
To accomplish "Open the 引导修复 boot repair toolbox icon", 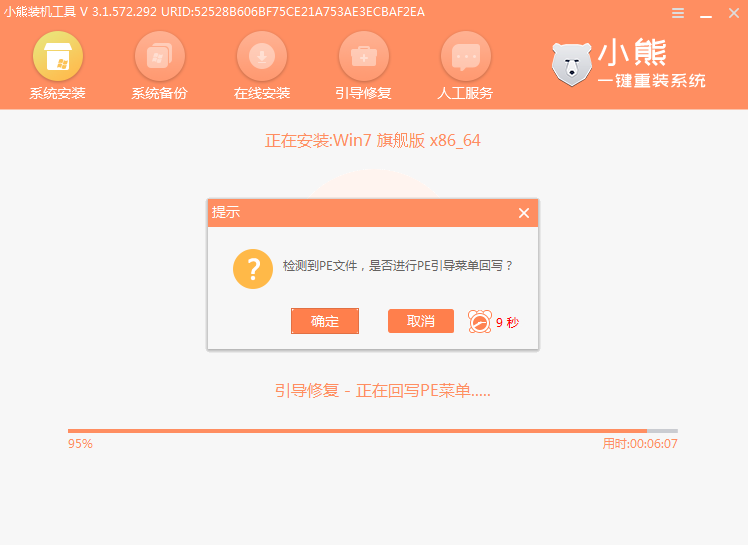I will (363, 57).
